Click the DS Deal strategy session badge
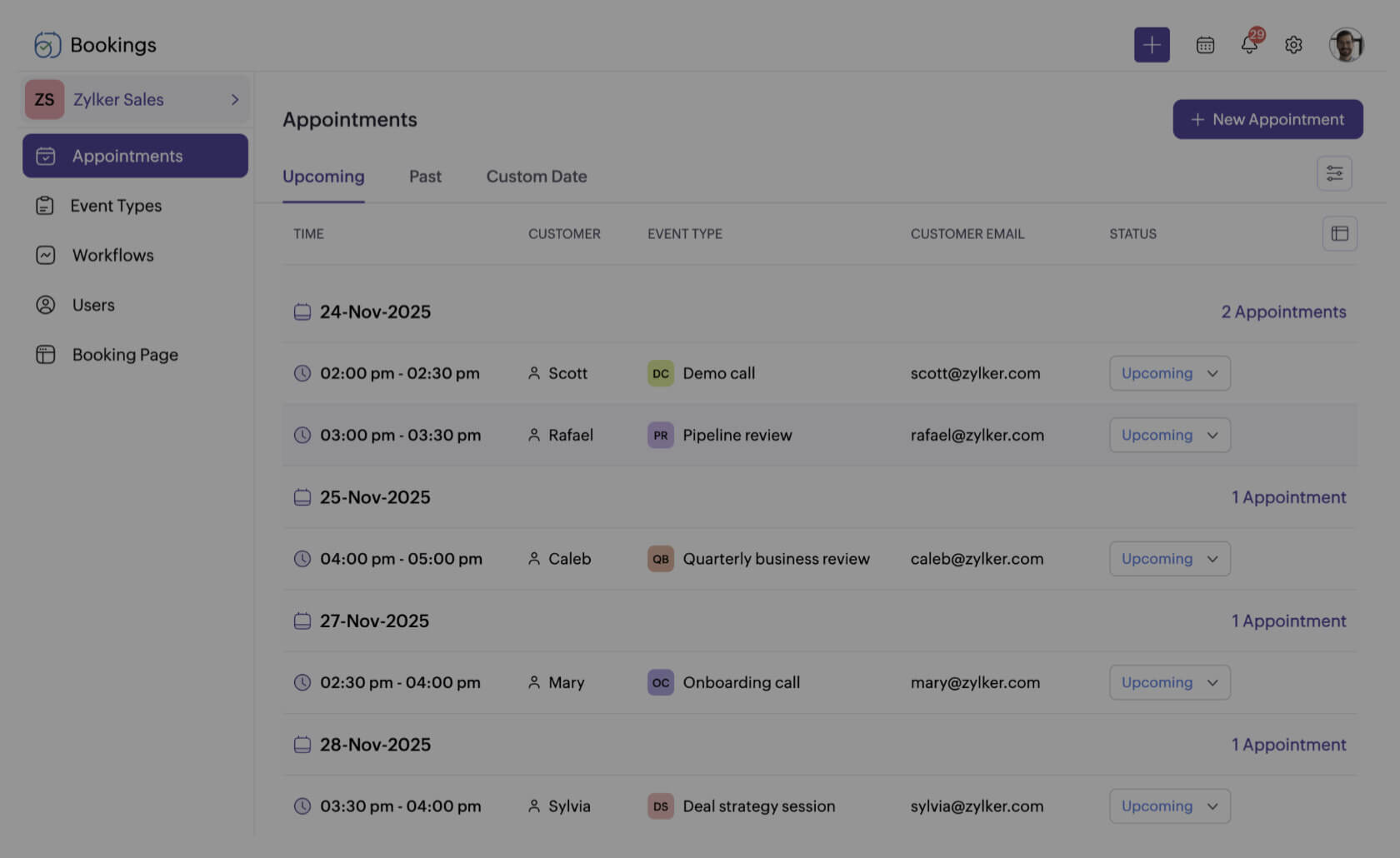The width and height of the screenshot is (1400, 858). (x=661, y=806)
